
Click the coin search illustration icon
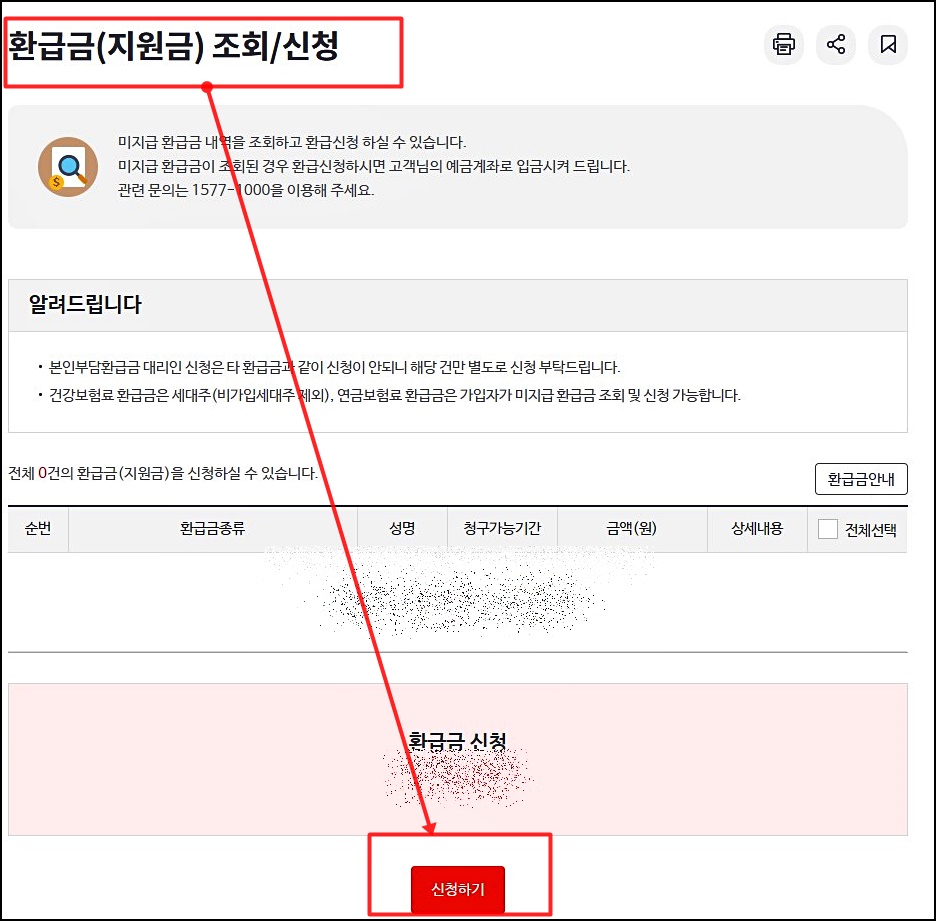pos(67,167)
